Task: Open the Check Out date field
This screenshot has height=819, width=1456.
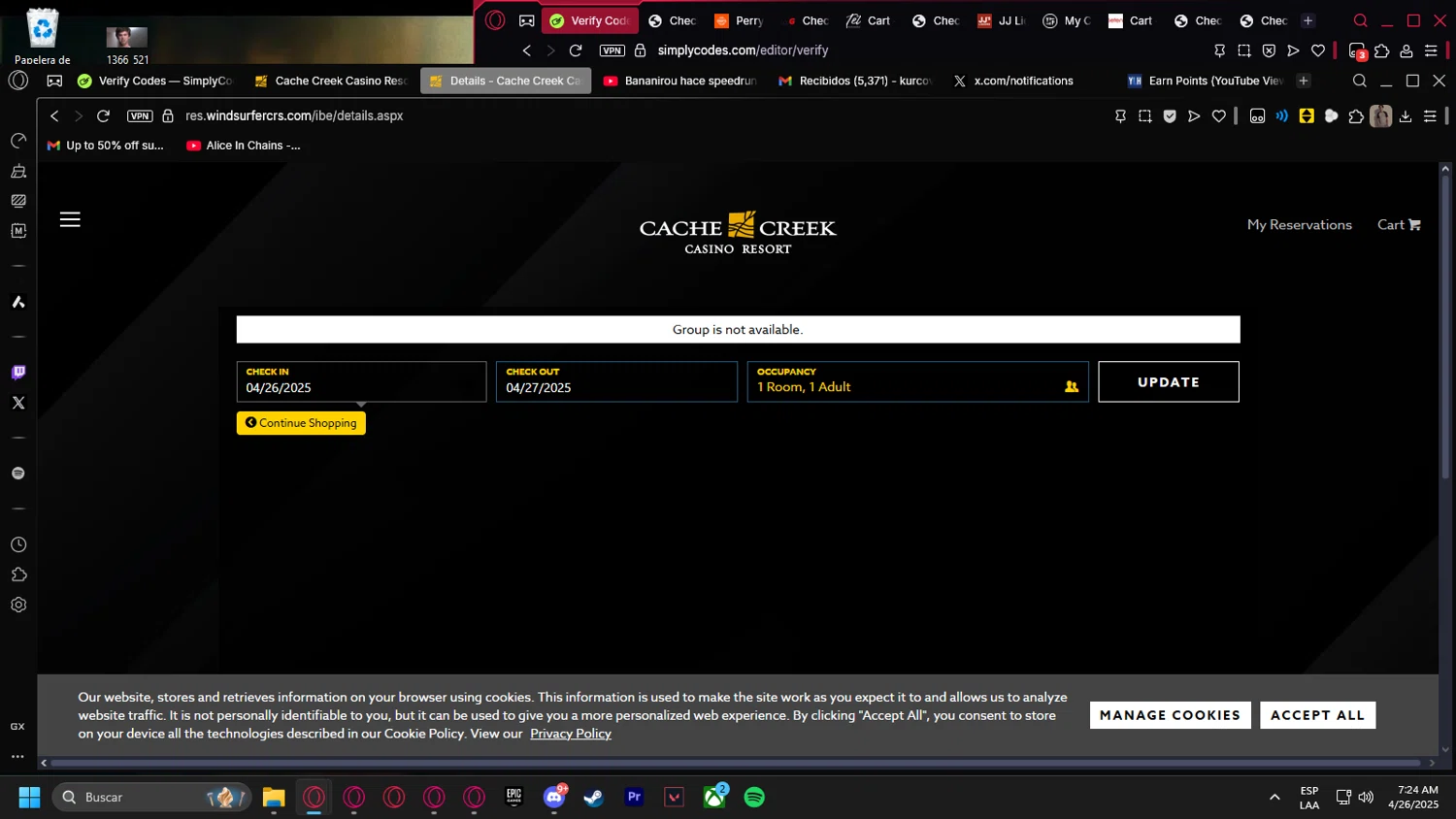Action: point(616,381)
